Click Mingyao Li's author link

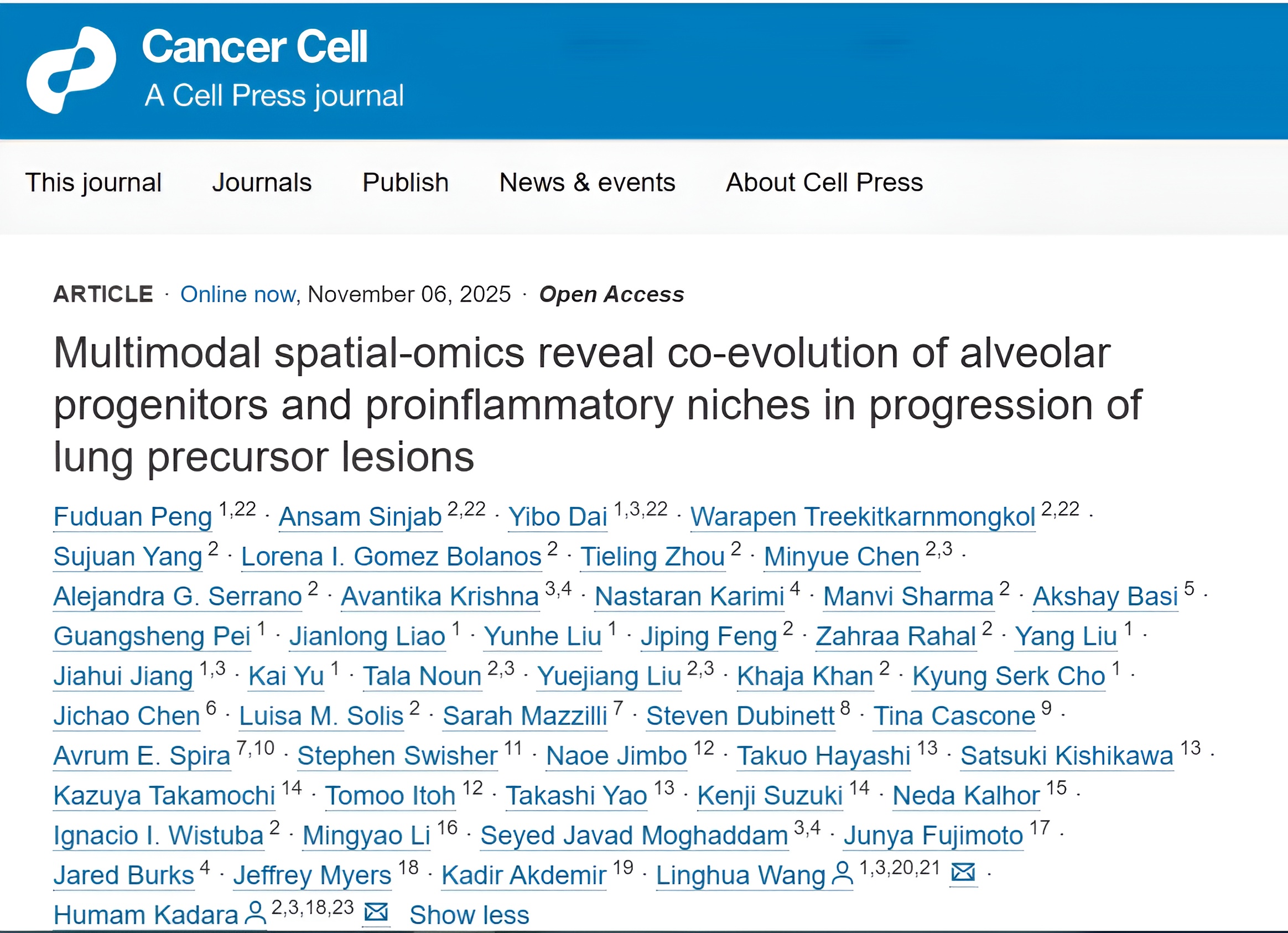click(366, 835)
